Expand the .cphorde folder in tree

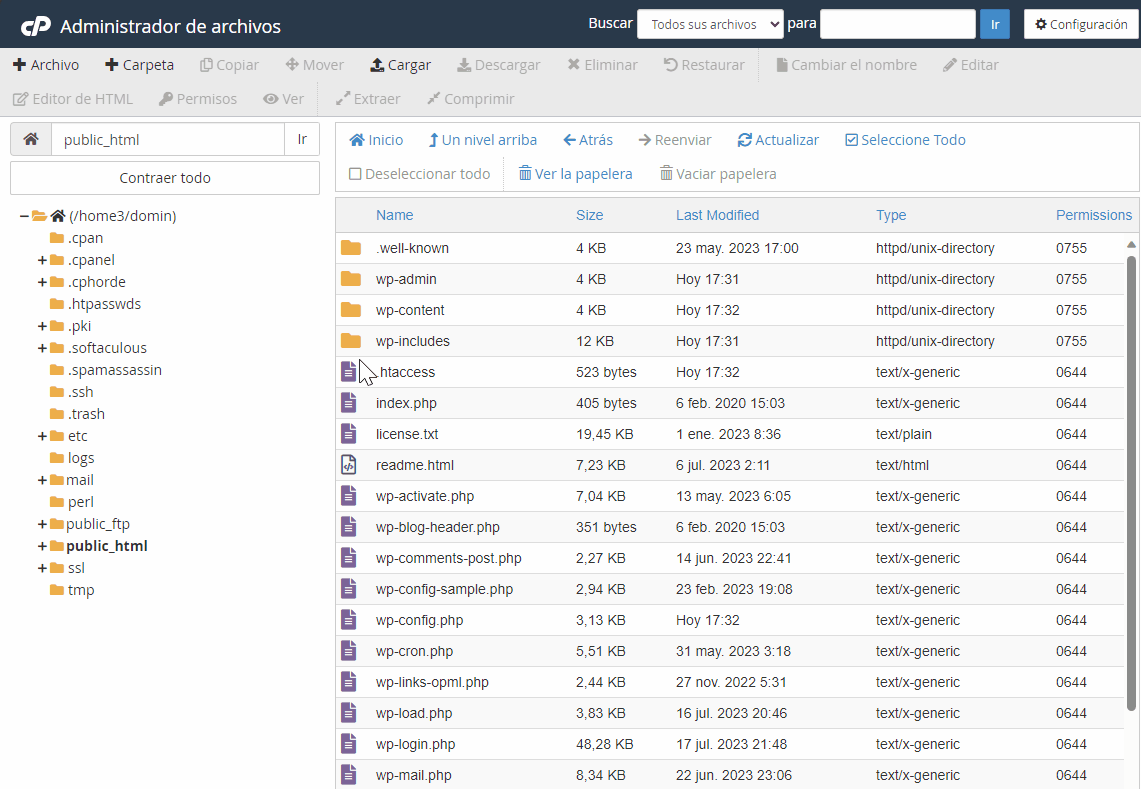[x=42, y=282]
